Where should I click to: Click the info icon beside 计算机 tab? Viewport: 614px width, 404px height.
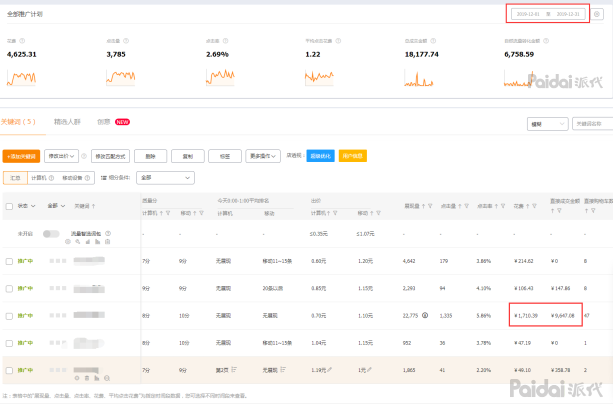tap(51, 178)
